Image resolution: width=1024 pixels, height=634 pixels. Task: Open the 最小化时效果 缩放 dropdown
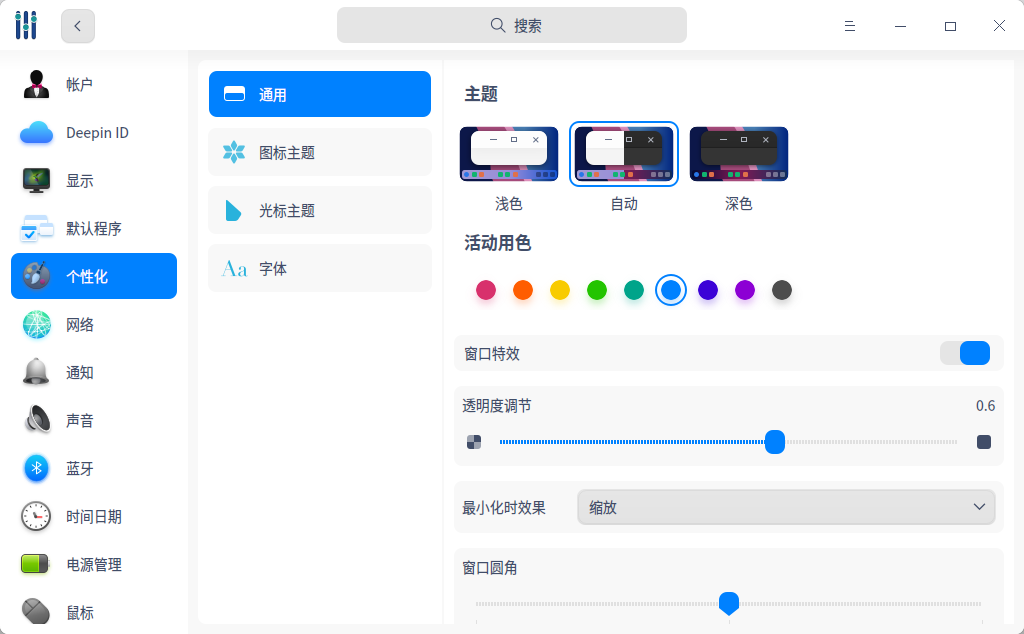point(786,507)
